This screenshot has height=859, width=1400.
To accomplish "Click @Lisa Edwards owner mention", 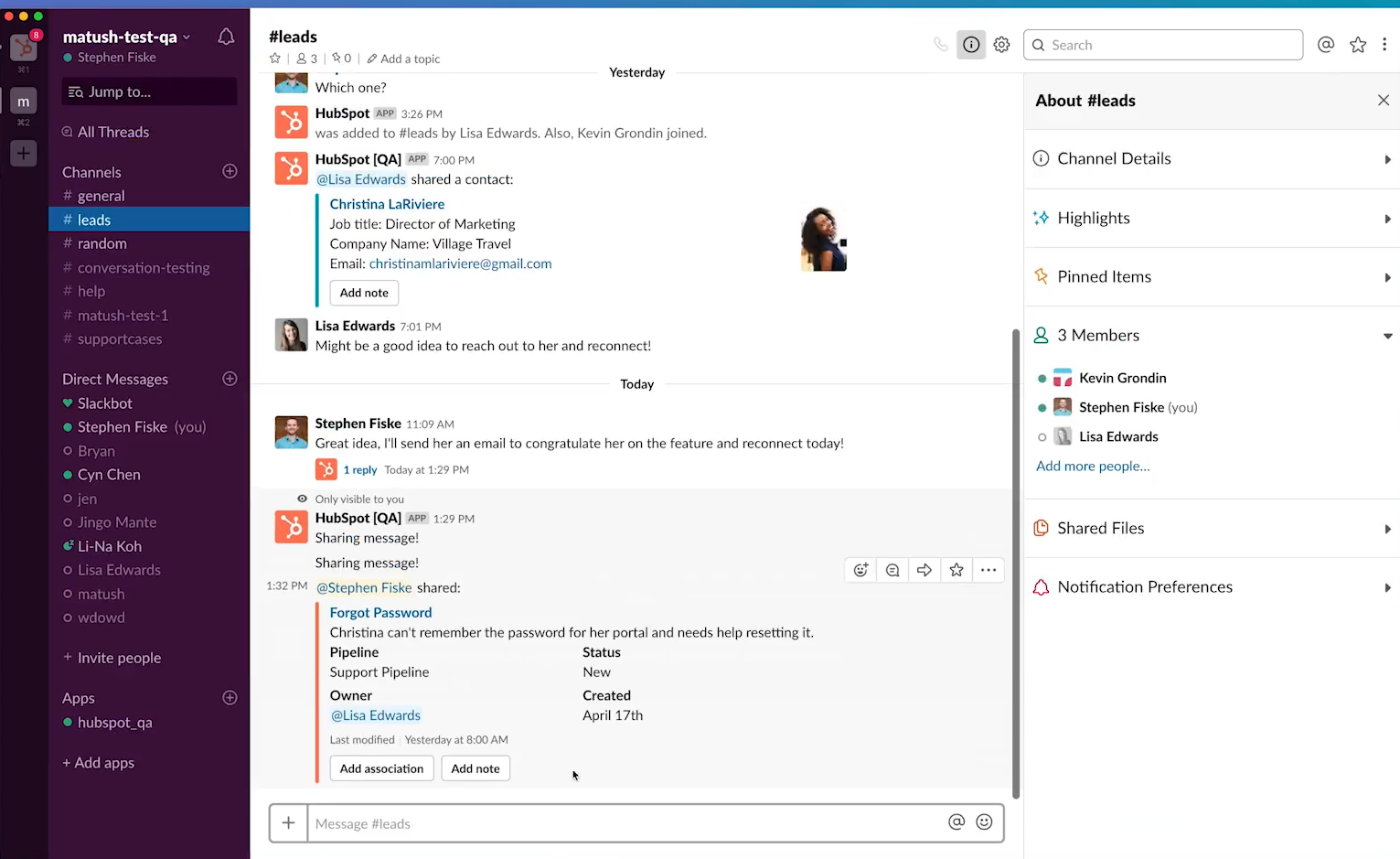I will (x=375, y=715).
